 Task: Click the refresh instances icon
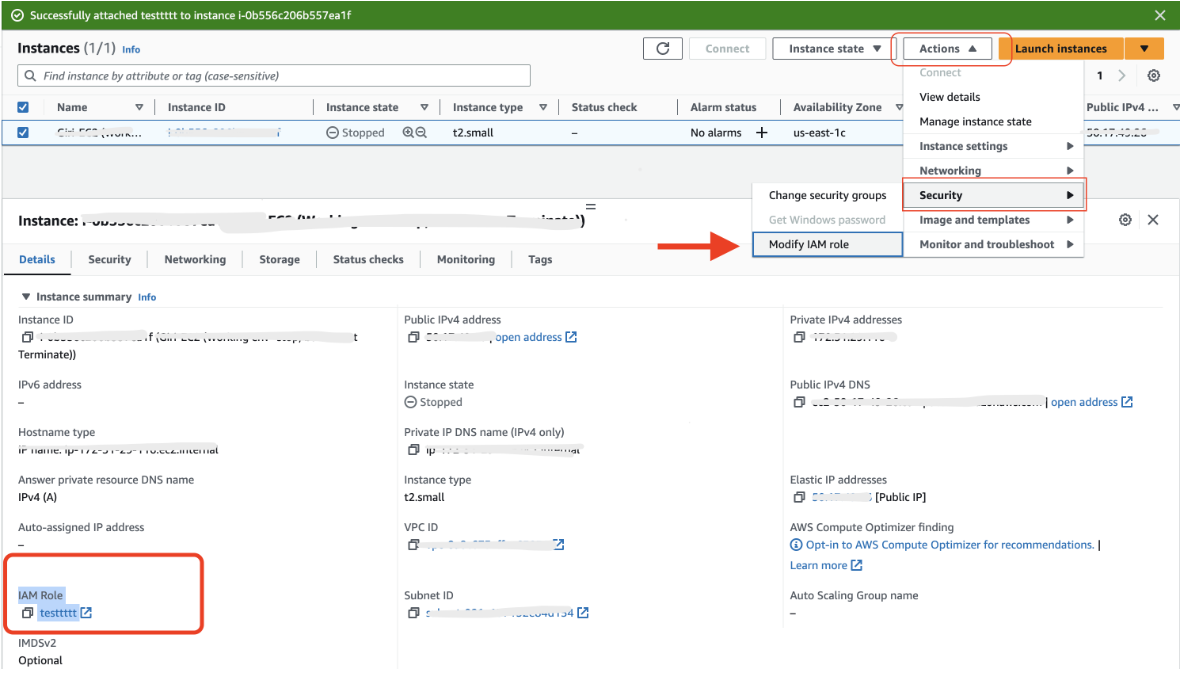click(664, 48)
